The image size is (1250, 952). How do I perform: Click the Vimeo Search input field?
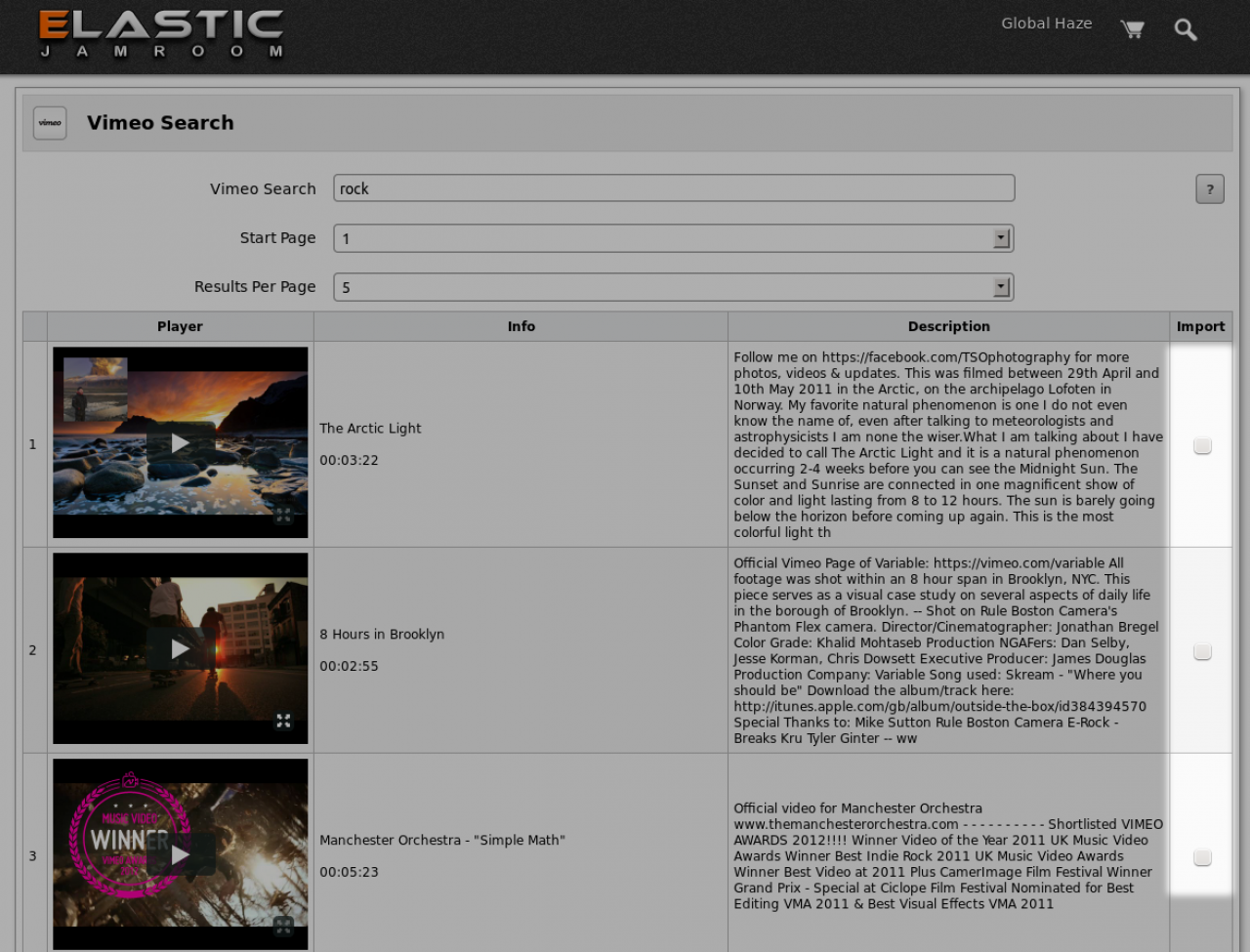pos(674,188)
